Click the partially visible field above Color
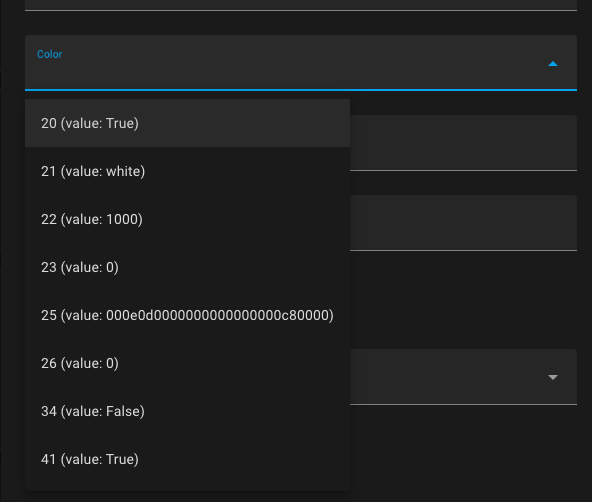 pyautogui.click(x=301, y=5)
